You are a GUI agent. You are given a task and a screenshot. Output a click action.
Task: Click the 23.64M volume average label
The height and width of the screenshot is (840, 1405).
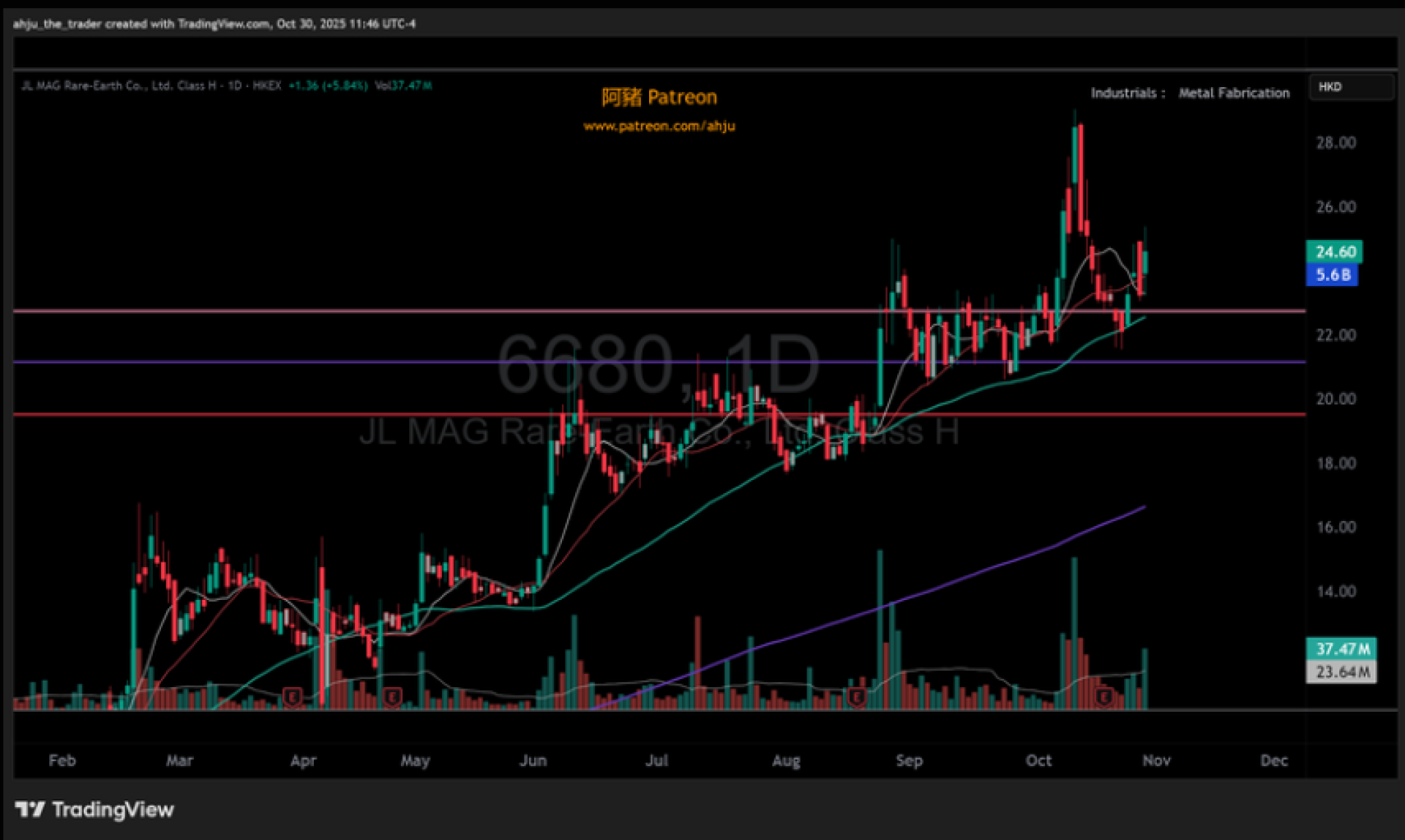pyautogui.click(x=1341, y=672)
